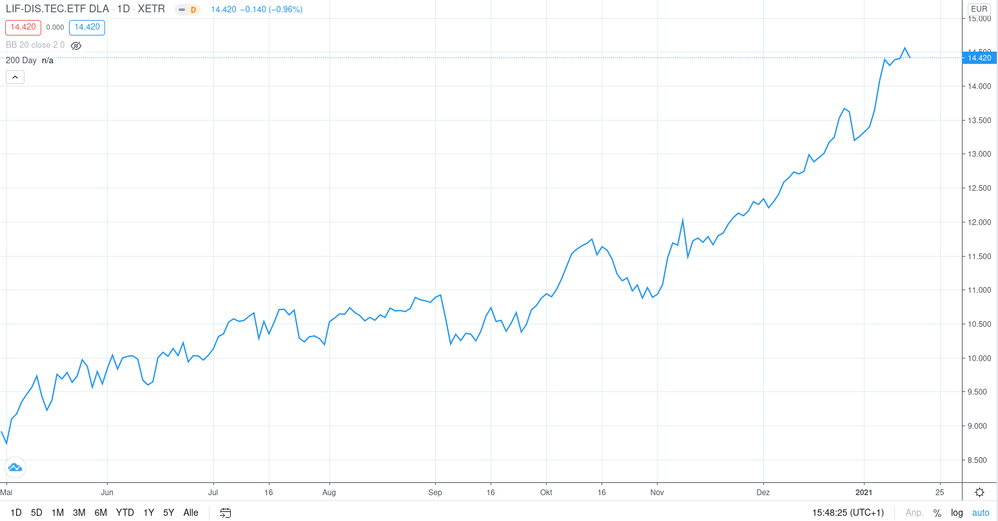Open the go-to-date calendar icon
The width and height of the screenshot is (998, 521).
click(226, 513)
